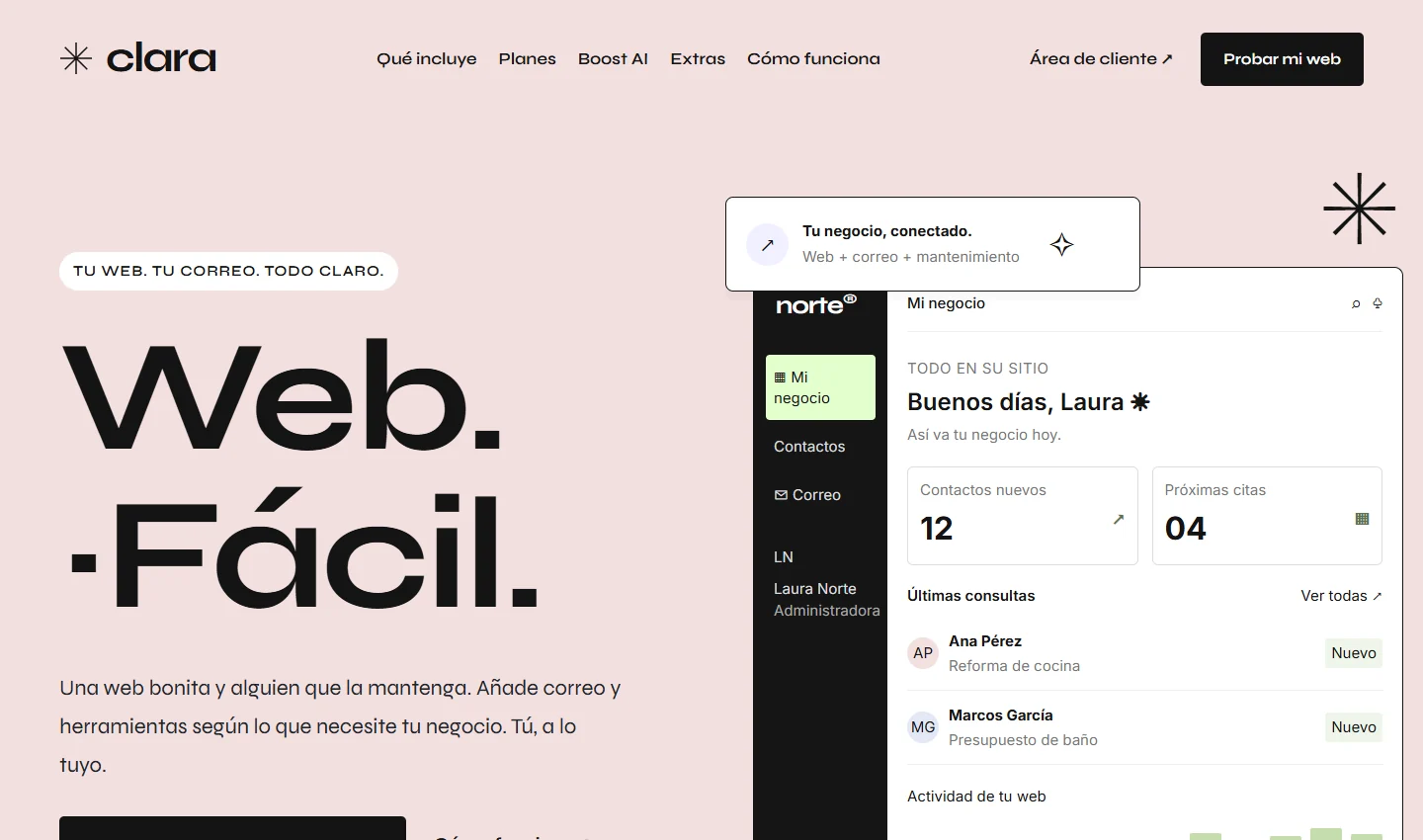
Task: Click the round arrow icon on the Tu negocio card
Action: point(768,244)
